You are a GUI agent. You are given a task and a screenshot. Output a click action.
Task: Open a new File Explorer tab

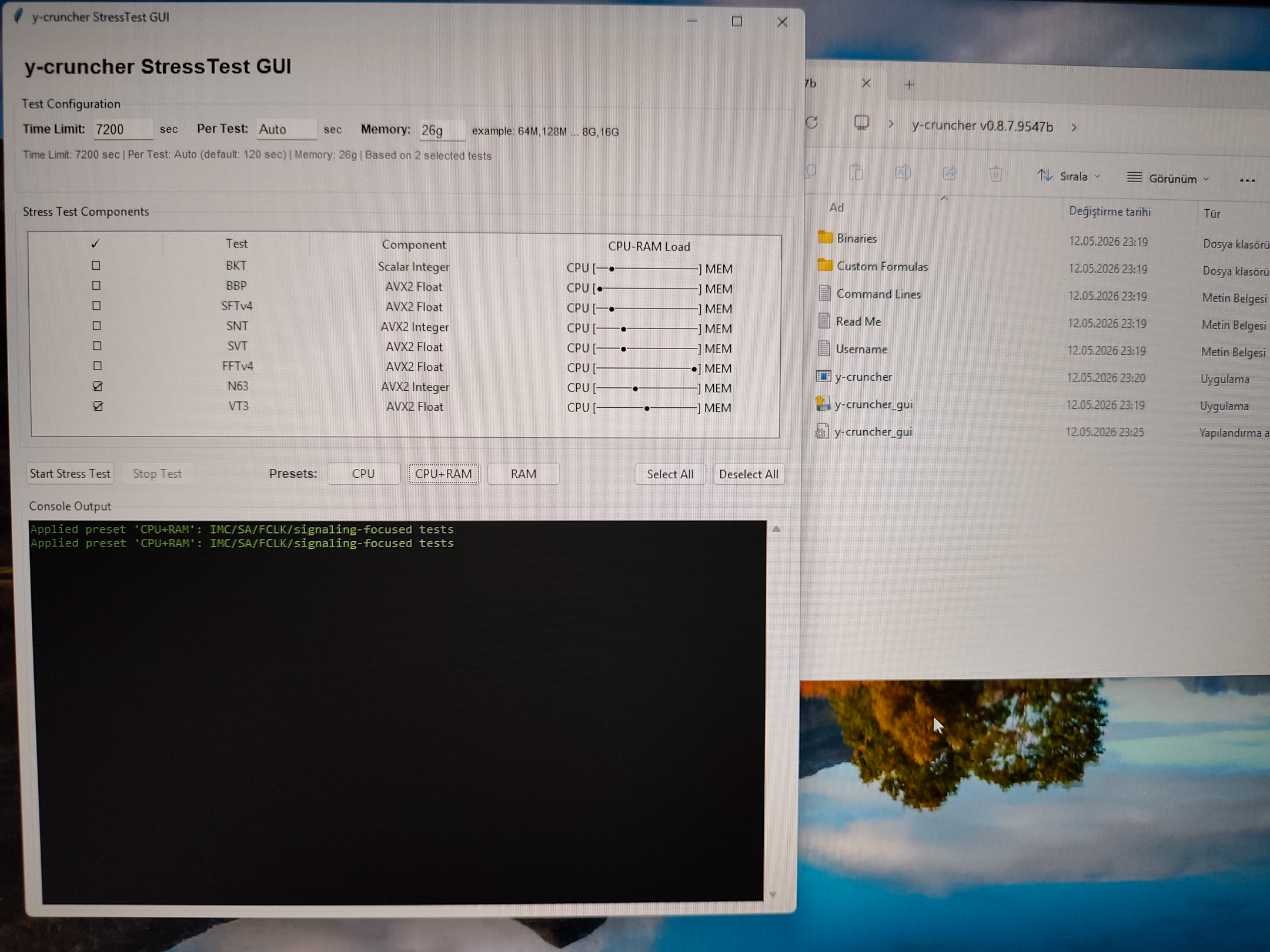point(910,85)
